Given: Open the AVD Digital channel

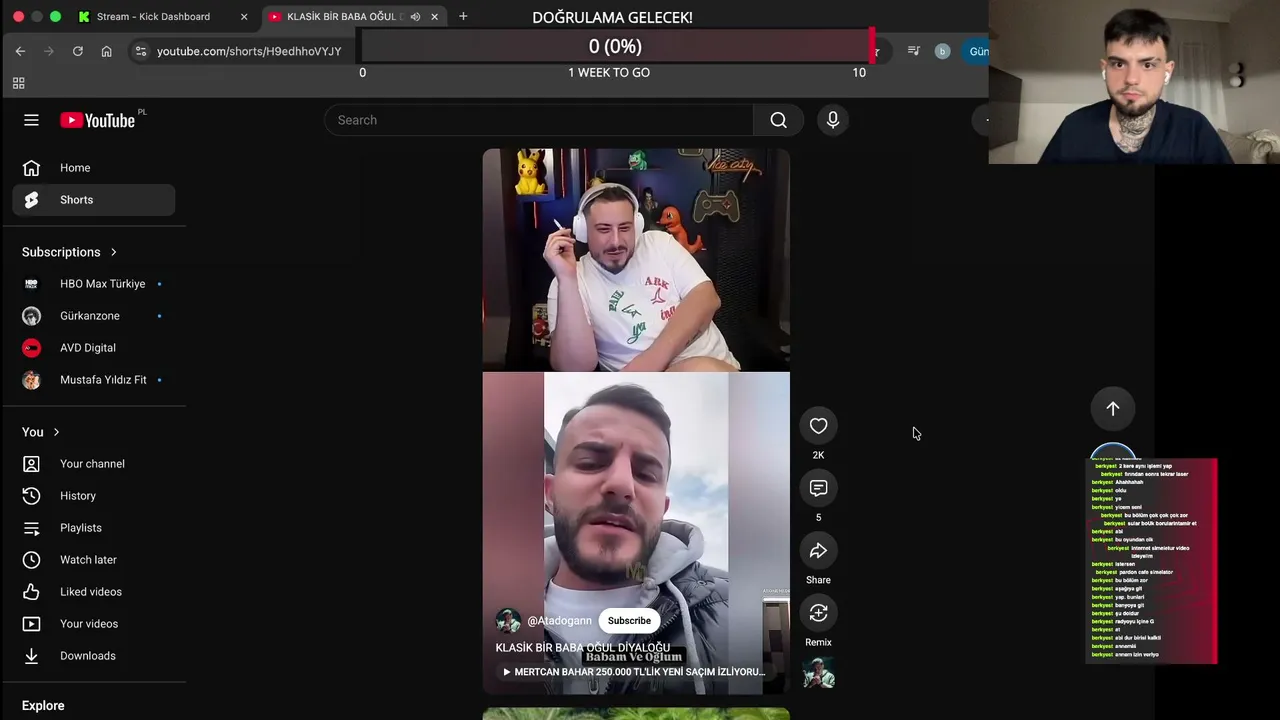Looking at the screenshot, I should [94, 348].
